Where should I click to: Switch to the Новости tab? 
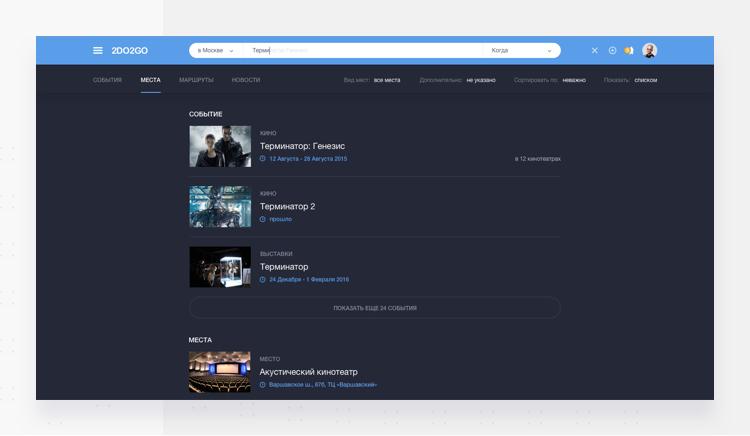click(x=245, y=80)
